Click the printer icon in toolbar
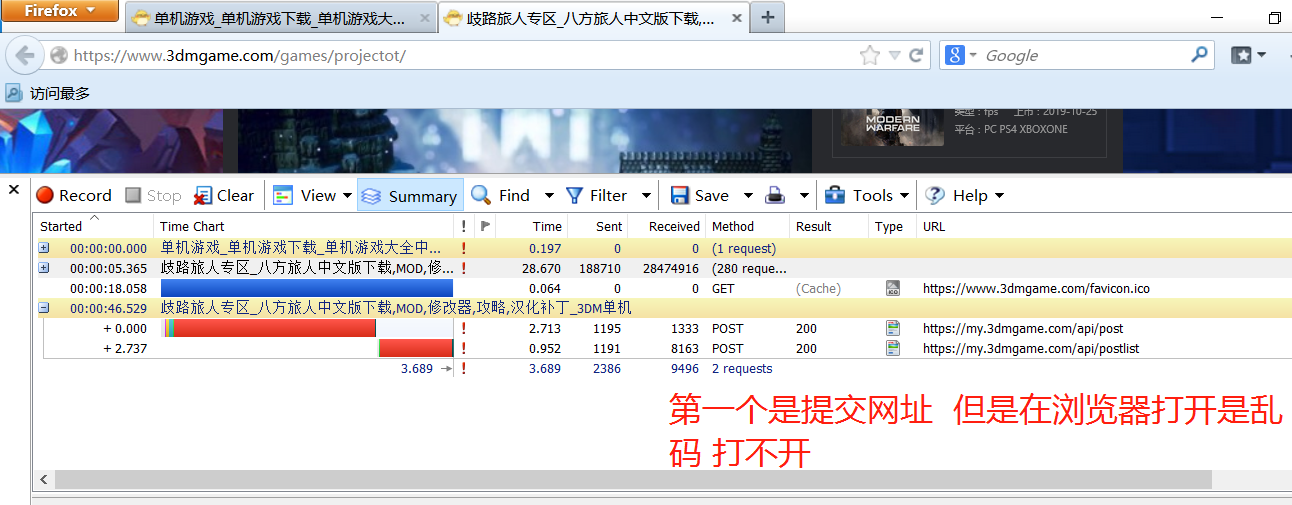This screenshot has height=505, width=1292. [774, 196]
